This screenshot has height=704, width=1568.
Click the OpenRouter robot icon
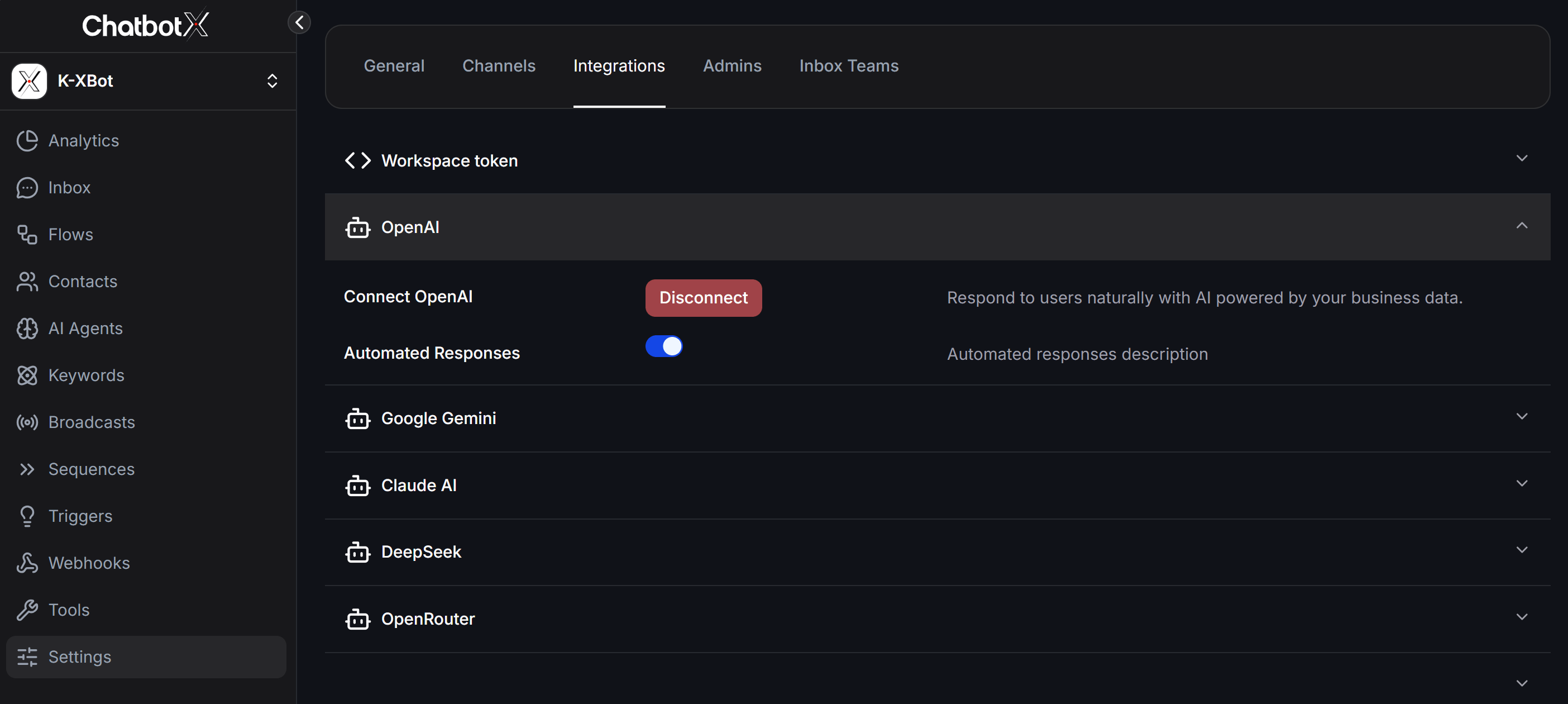point(357,619)
